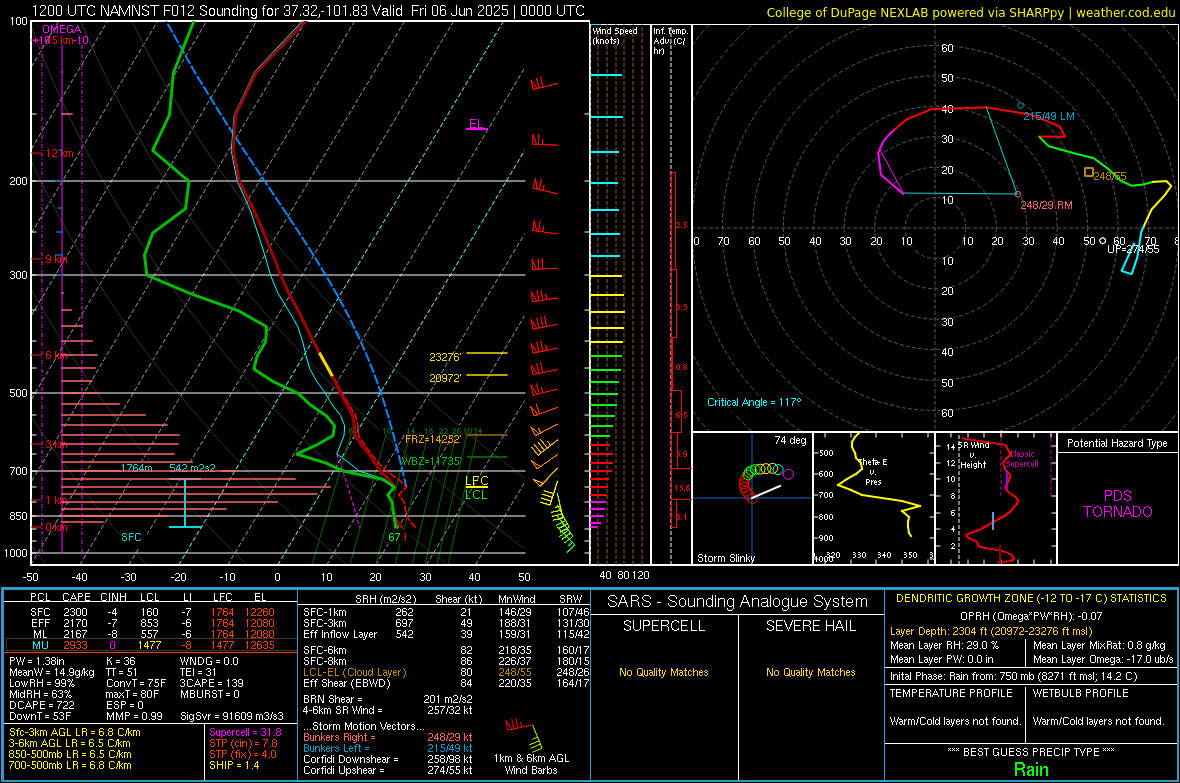
Task: Click the sounding title with 37.32,-101.83 coordinates
Action: (x=308, y=11)
